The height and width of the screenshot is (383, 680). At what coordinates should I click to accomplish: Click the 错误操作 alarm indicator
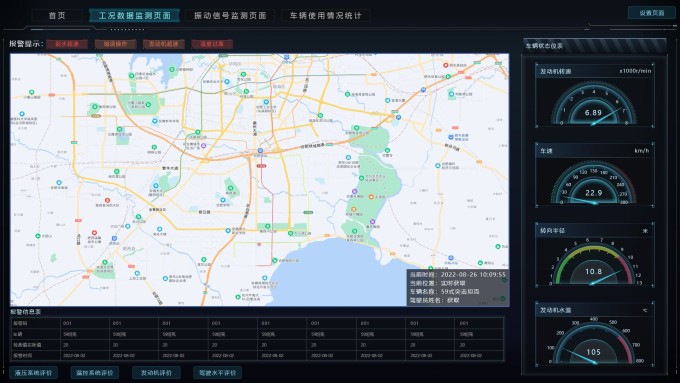click(x=115, y=44)
